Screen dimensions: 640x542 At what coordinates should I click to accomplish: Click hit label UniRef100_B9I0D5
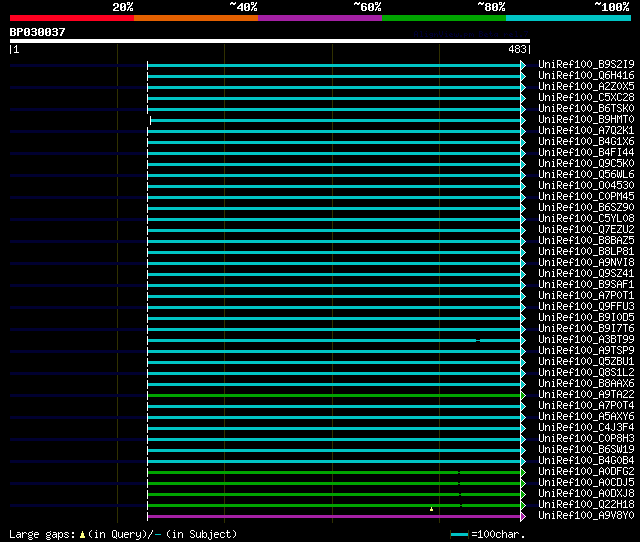tap(586, 318)
